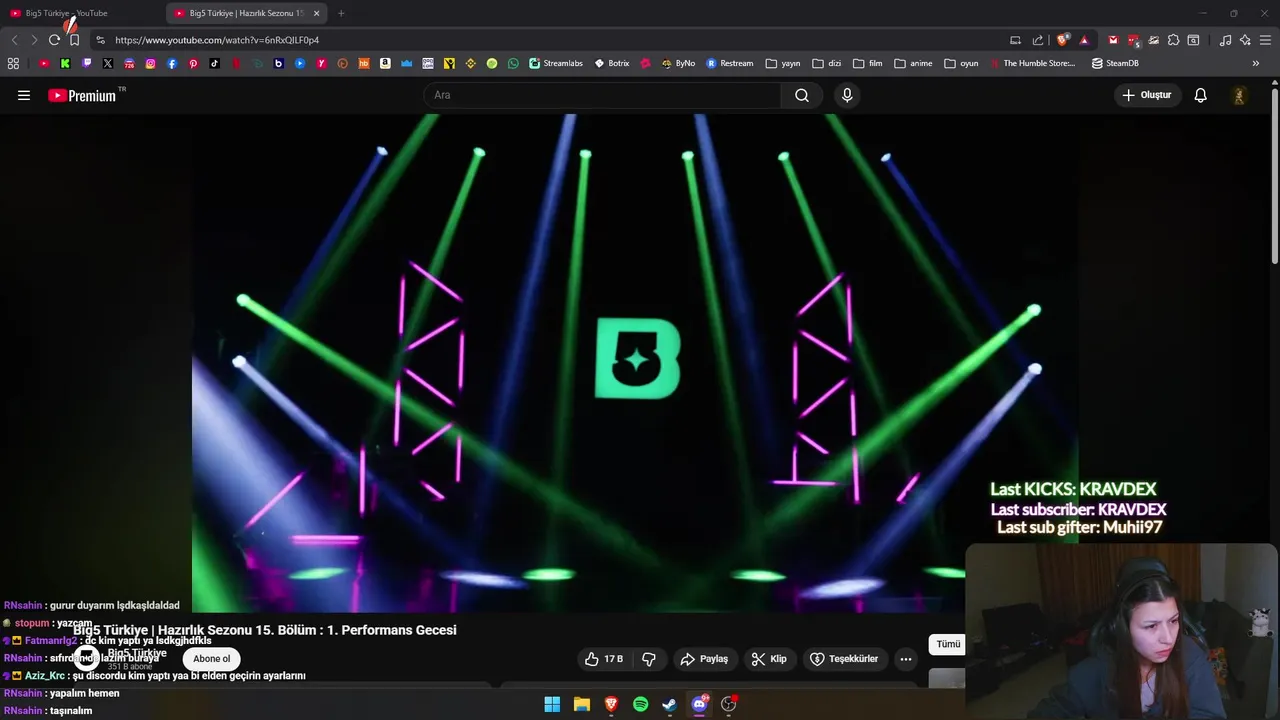Open a new browser tab with plus
Viewport: 1280px width, 720px height.
341,13
